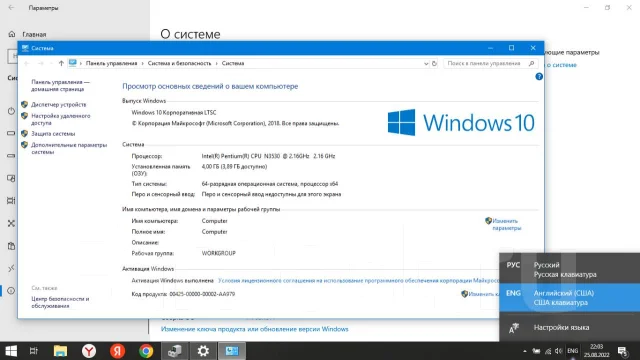Image resolution: width=640 pixels, height=360 pixels.
Task: Maximize the System window
Action: 511,48
